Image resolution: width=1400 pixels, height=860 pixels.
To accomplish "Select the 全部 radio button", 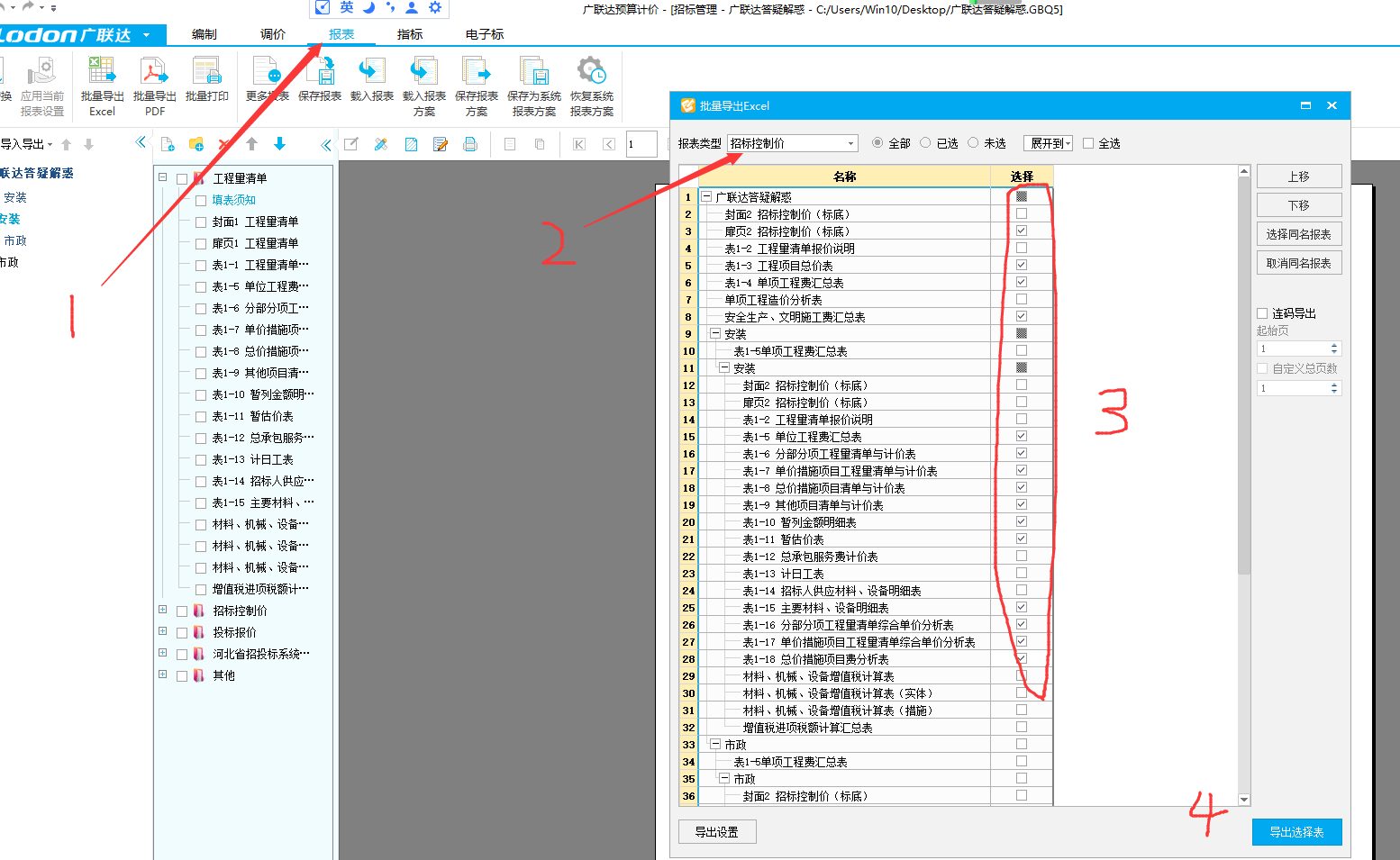I will coord(877,142).
